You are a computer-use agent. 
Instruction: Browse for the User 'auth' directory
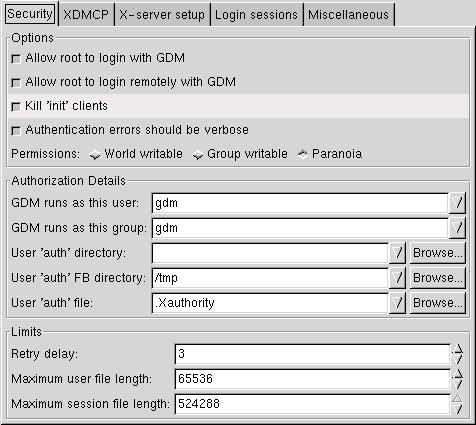tap(437, 253)
